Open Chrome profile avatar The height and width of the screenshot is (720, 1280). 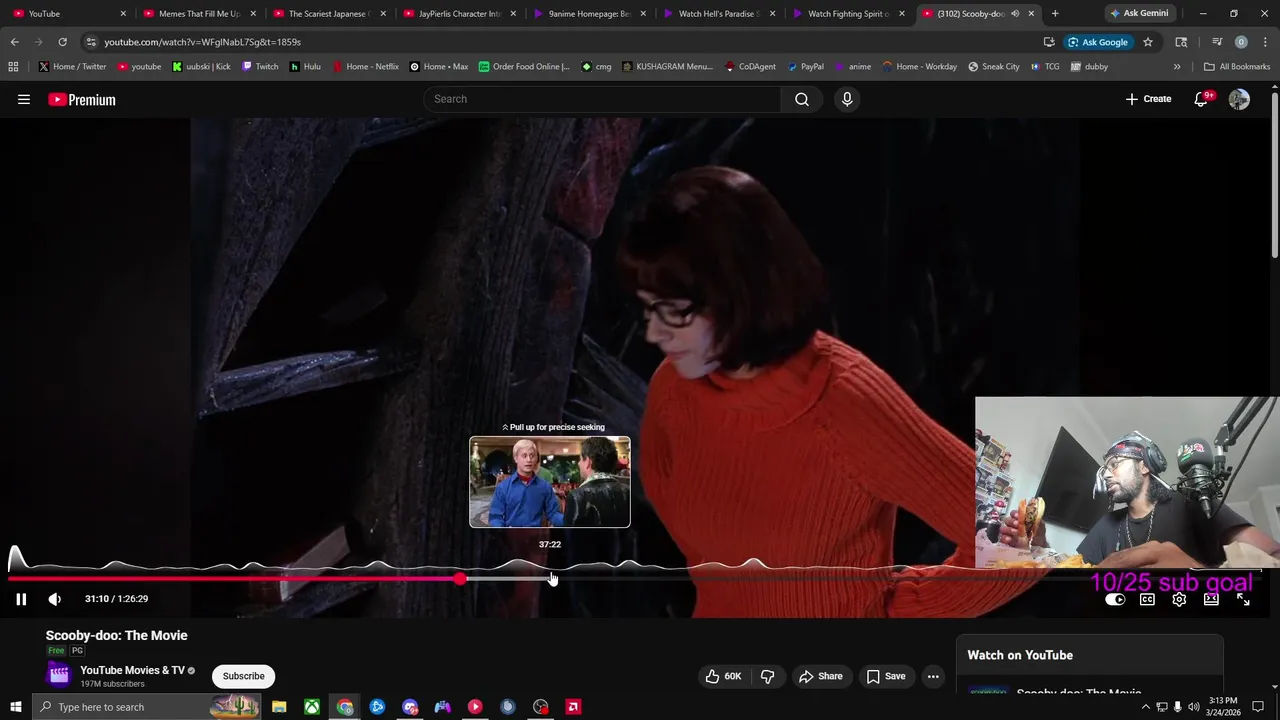pos(1241,42)
